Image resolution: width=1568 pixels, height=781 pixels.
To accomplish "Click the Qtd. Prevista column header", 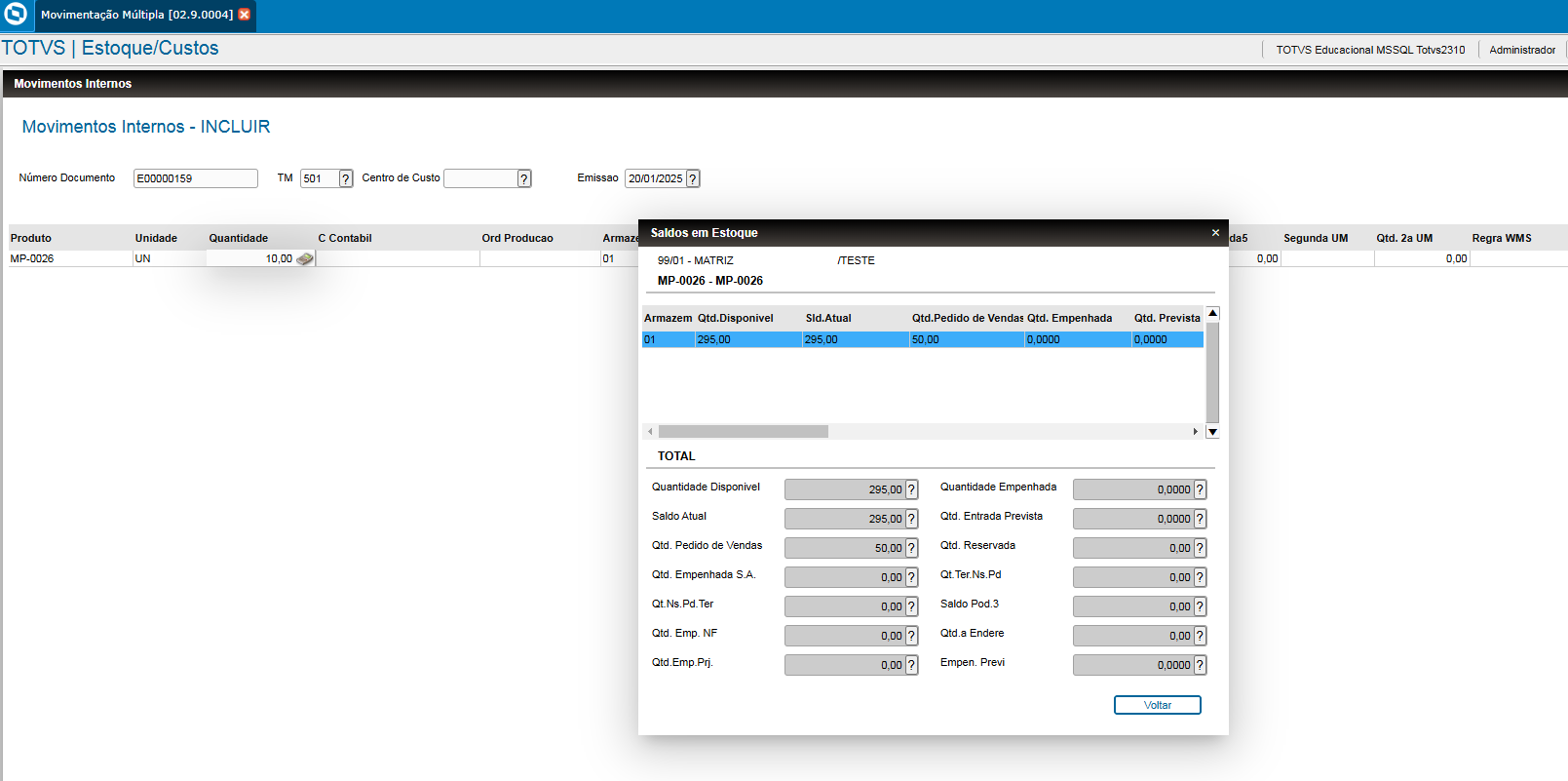I will pos(1167,318).
